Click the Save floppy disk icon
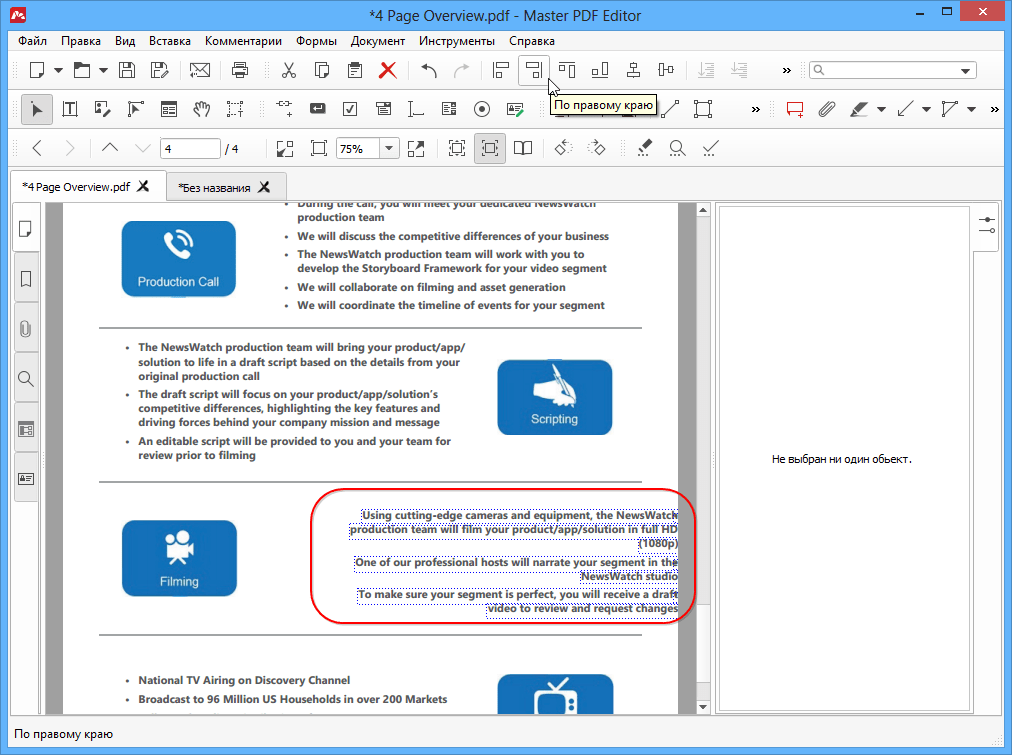The image size is (1012, 755). pyautogui.click(x=127, y=70)
